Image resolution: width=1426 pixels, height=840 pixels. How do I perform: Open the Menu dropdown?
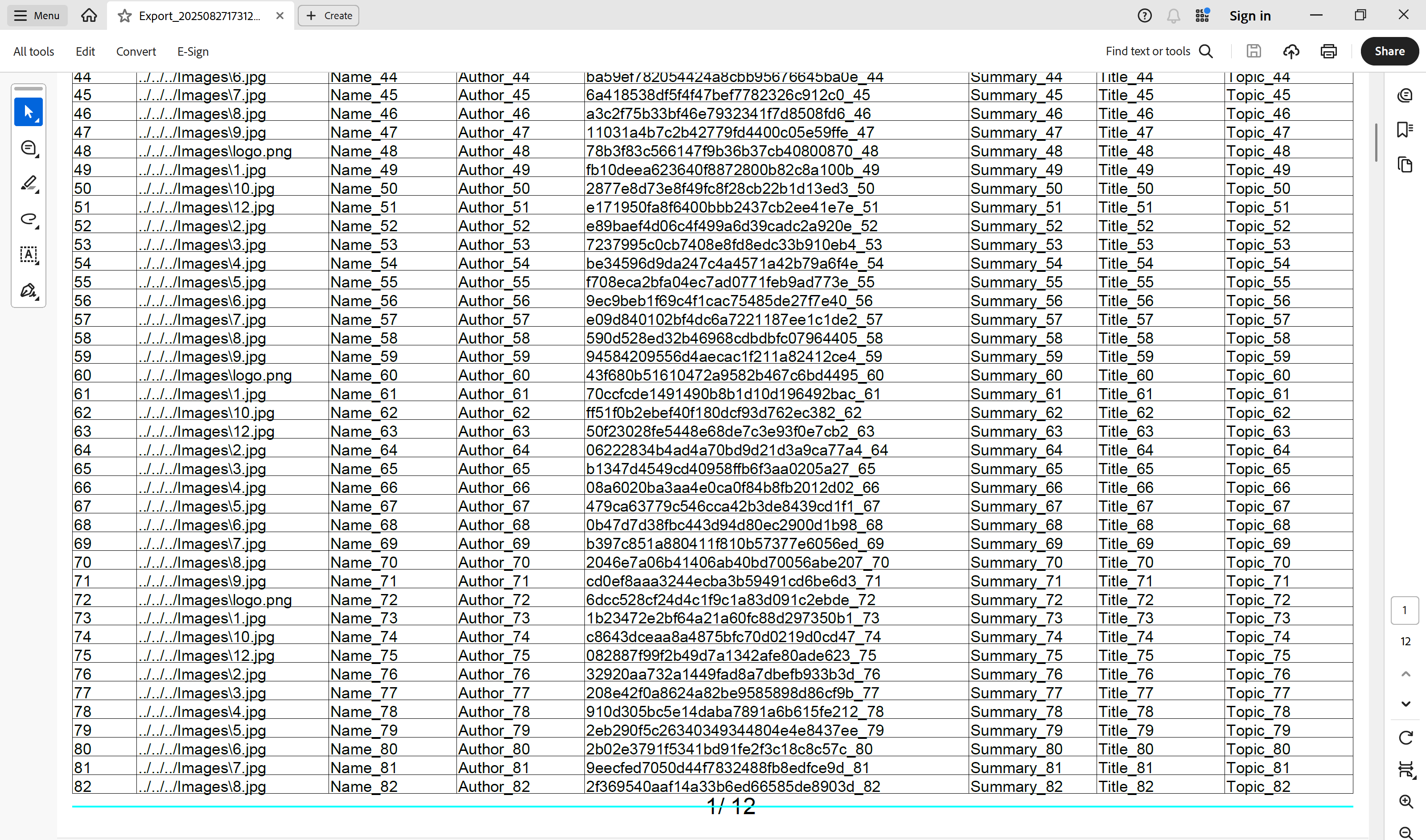(37, 16)
